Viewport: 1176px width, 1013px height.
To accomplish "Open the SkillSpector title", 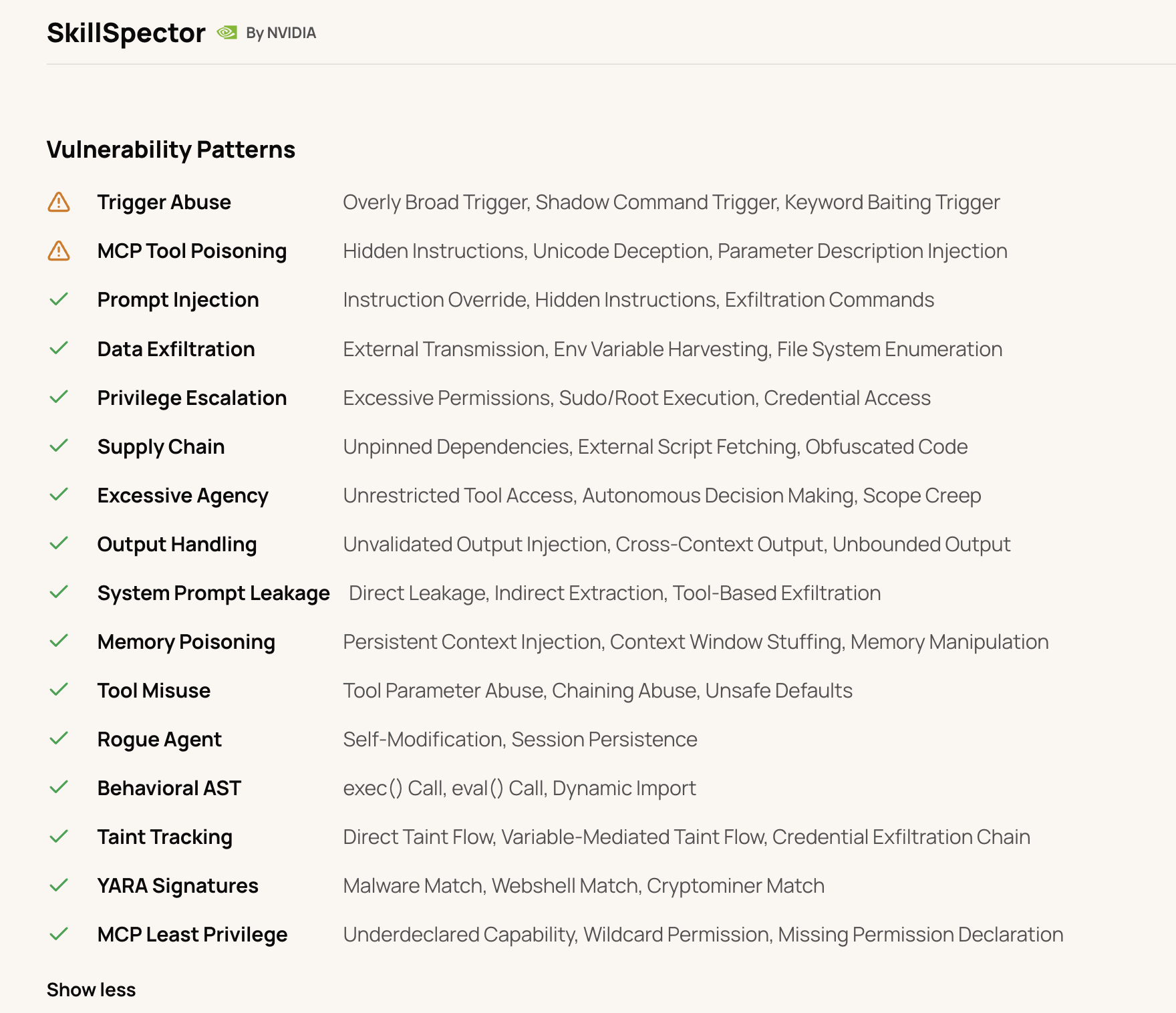I will [126, 33].
